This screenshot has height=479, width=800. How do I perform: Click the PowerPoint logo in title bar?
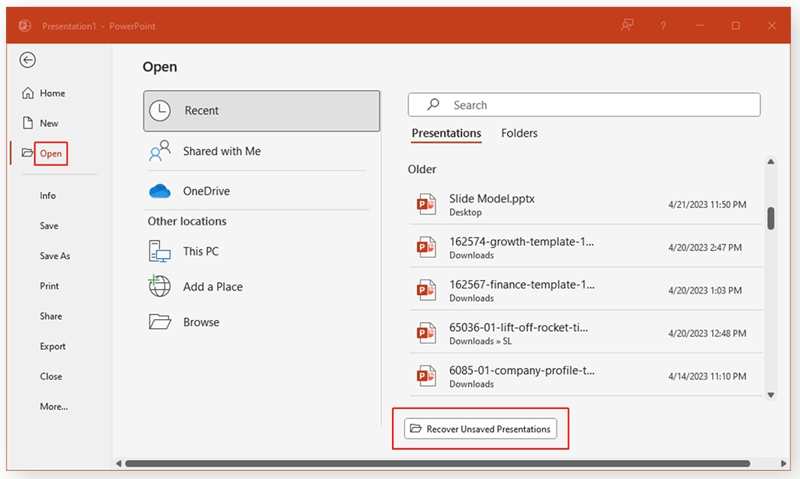(24, 26)
